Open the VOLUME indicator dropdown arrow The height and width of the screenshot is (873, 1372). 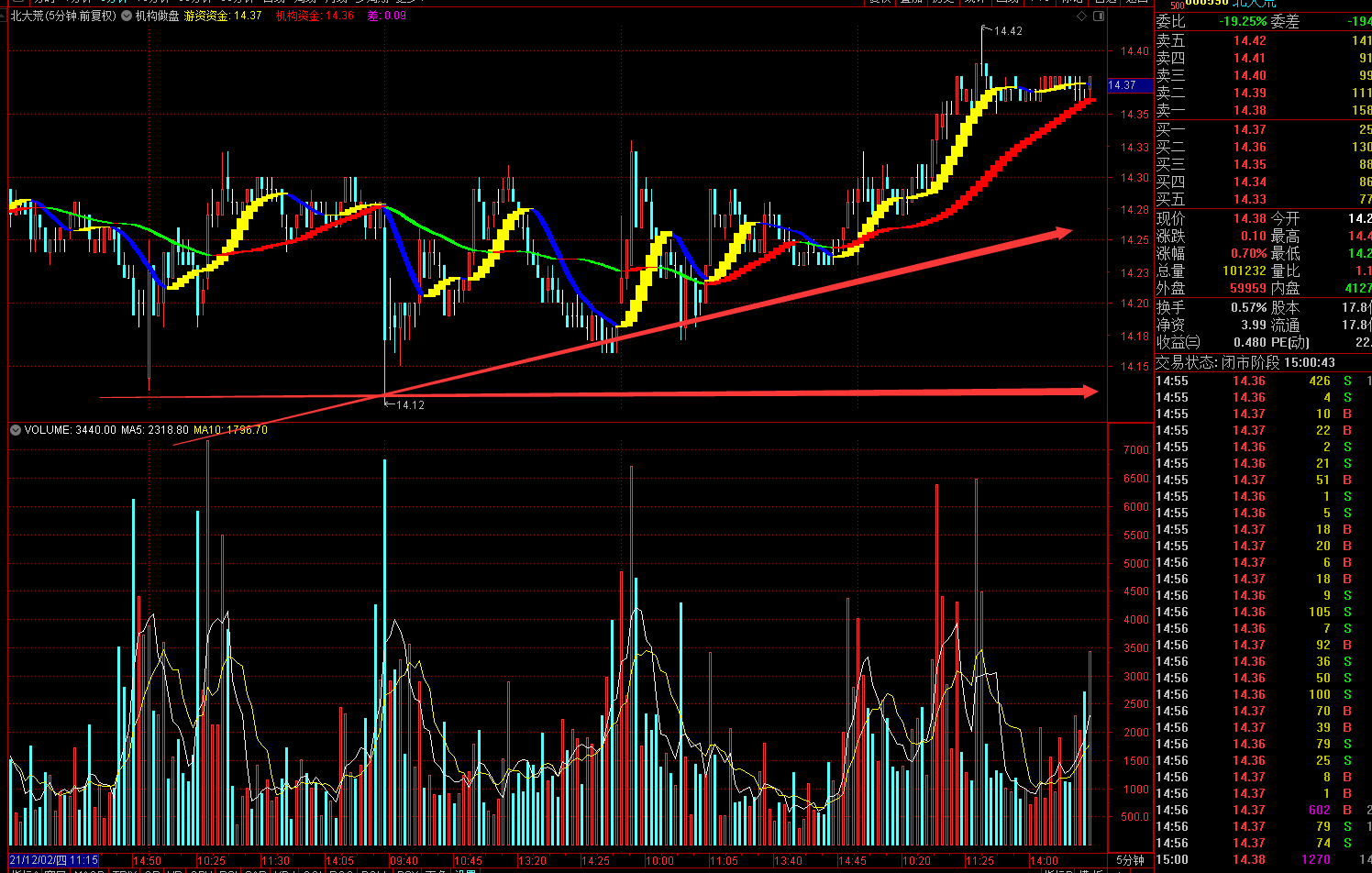16,430
